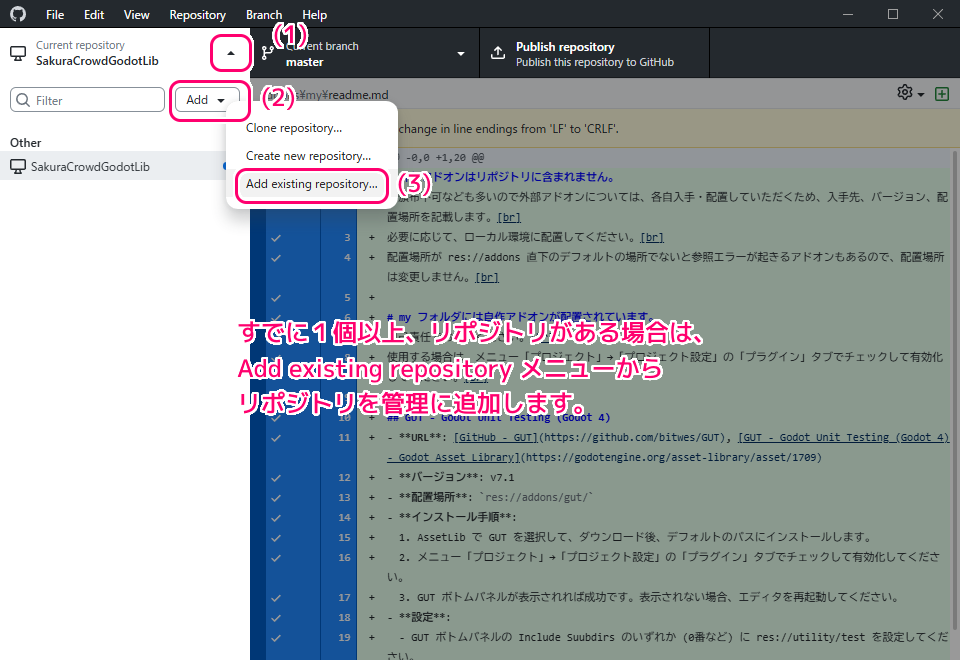Open the Repository menu in menu bar

pos(197,15)
